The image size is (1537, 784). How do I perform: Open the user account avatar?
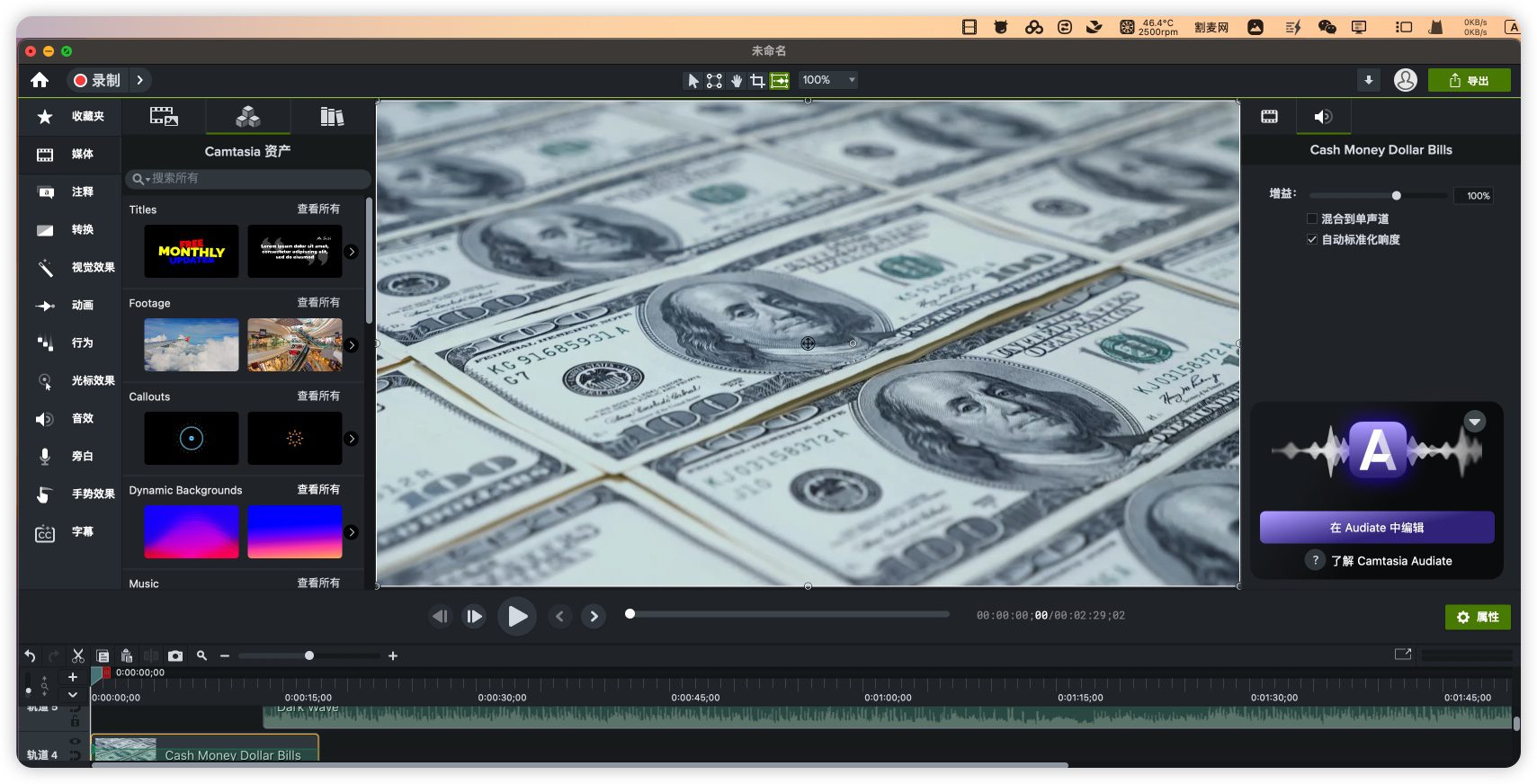pyautogui.click(x=1406, y=80)
